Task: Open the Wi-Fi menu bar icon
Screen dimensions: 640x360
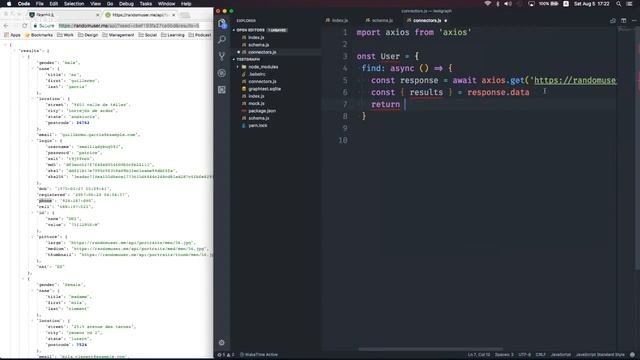Action: coord(487,4)
